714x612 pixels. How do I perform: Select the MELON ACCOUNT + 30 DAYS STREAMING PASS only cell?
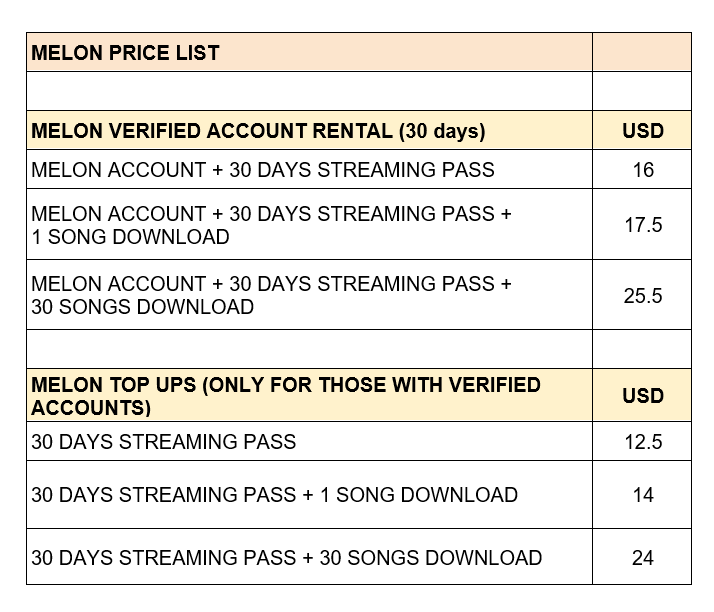pyautogui.click(x=309, y=170)
